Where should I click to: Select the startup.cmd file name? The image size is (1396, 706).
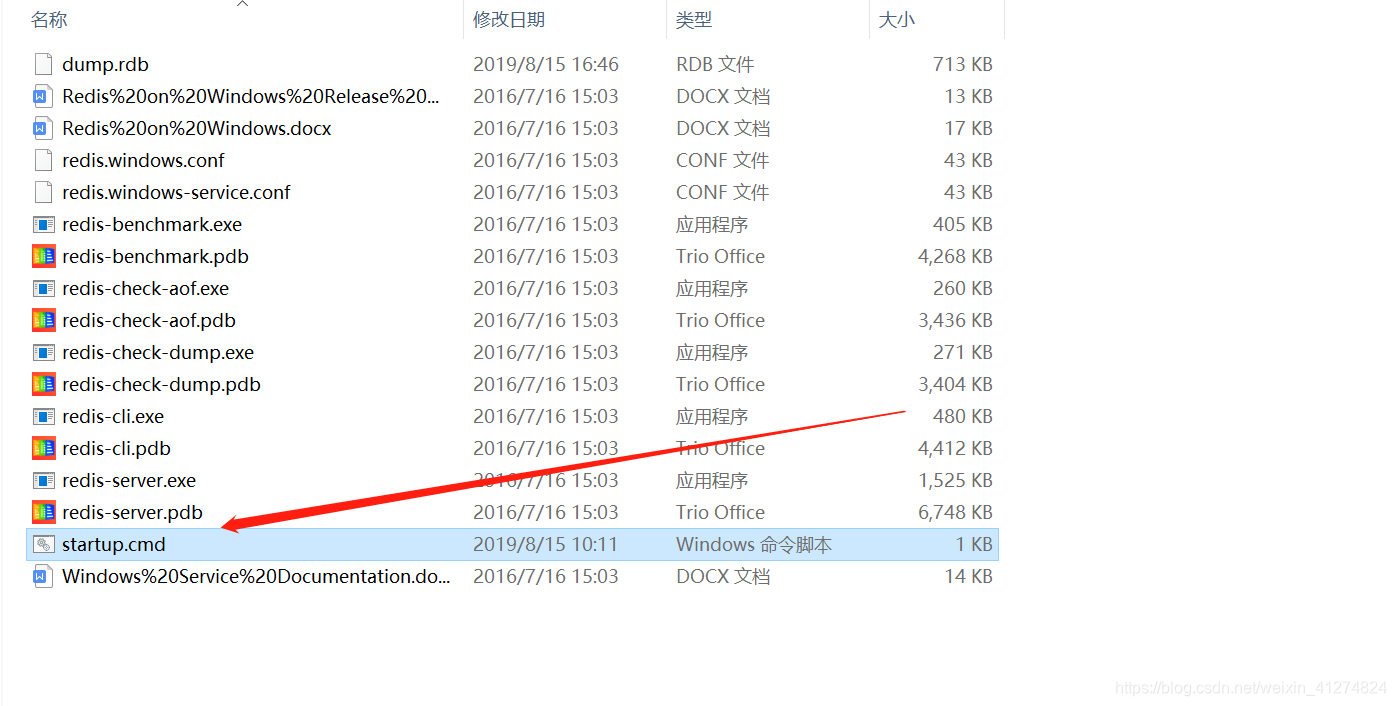pyautogui.click(x=114, y=545)
